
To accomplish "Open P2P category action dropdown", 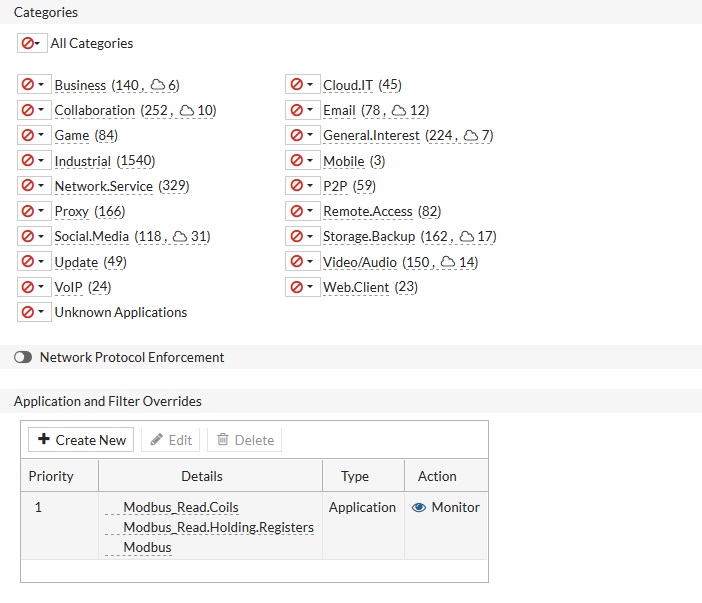I will click(302, 186).
